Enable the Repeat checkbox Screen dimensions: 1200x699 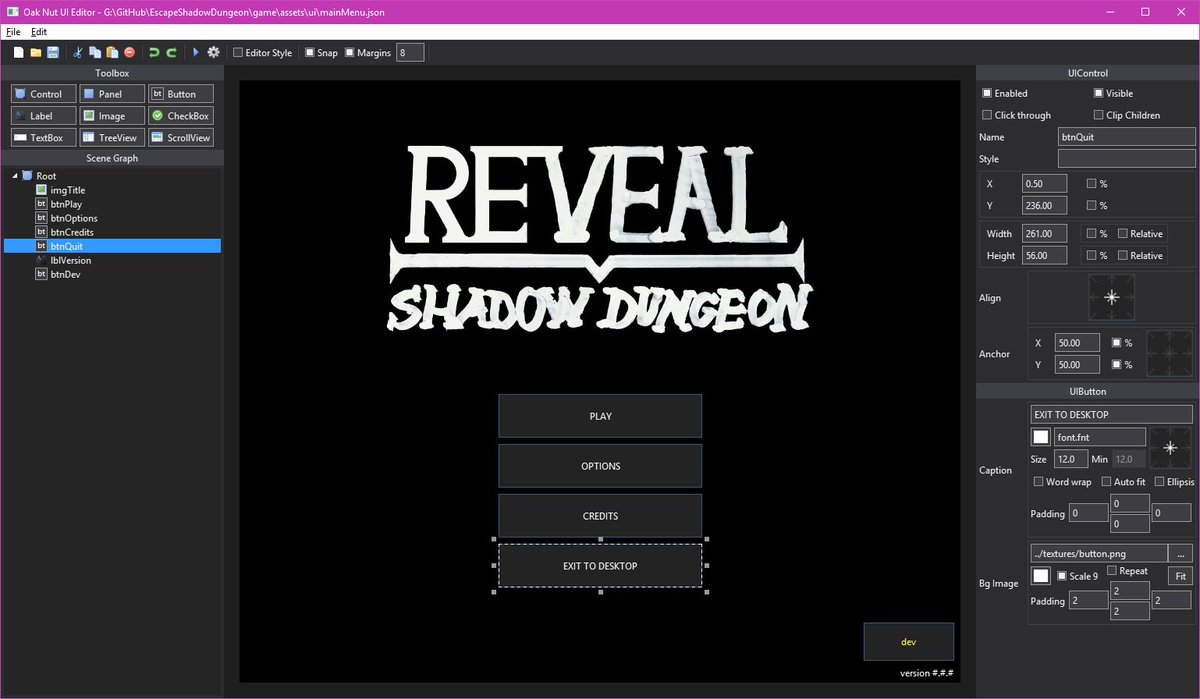[1111, 570]
